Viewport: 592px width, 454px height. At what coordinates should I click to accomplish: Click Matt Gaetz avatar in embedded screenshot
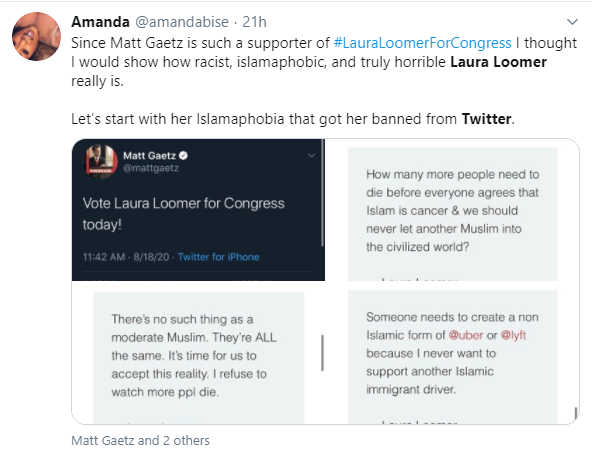tap(100, 161)
